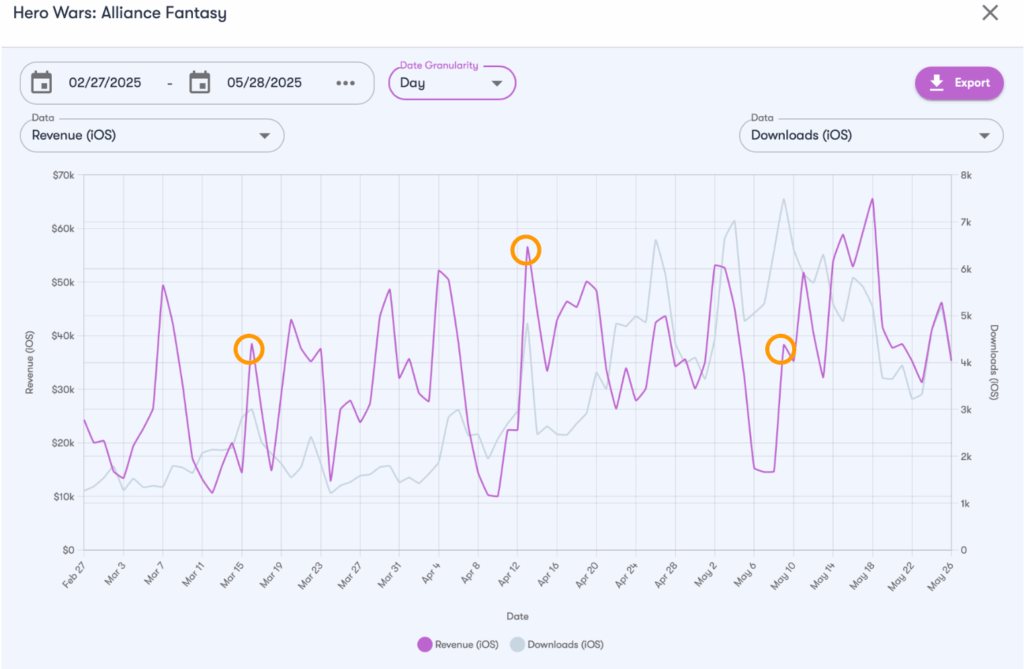Click the Hero Wars: Alliance Fantasy title
The image size is (1024, 669).
pyautogui.click(x=120, y=14)
